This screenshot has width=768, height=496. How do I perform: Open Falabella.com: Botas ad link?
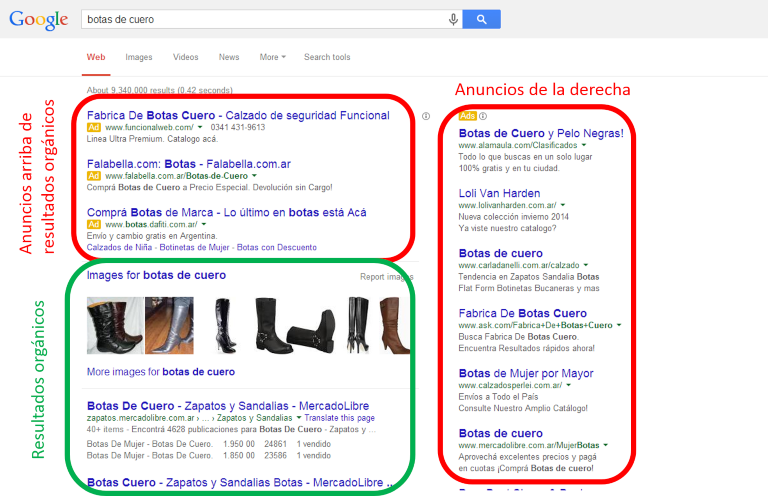[x=189, y=164]
